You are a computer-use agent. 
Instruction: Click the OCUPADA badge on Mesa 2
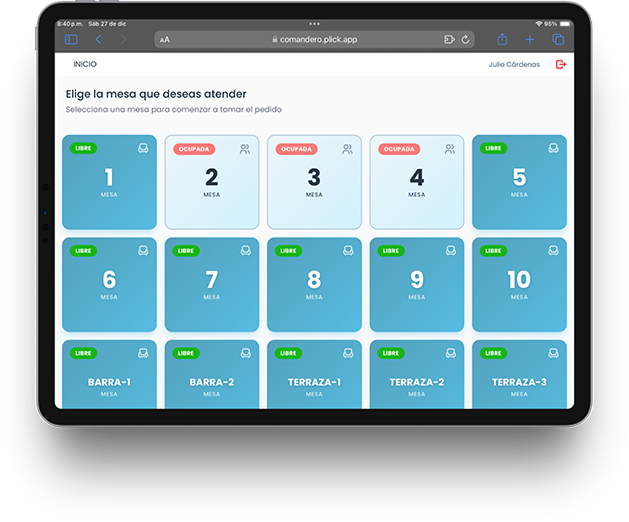[194, 149]
